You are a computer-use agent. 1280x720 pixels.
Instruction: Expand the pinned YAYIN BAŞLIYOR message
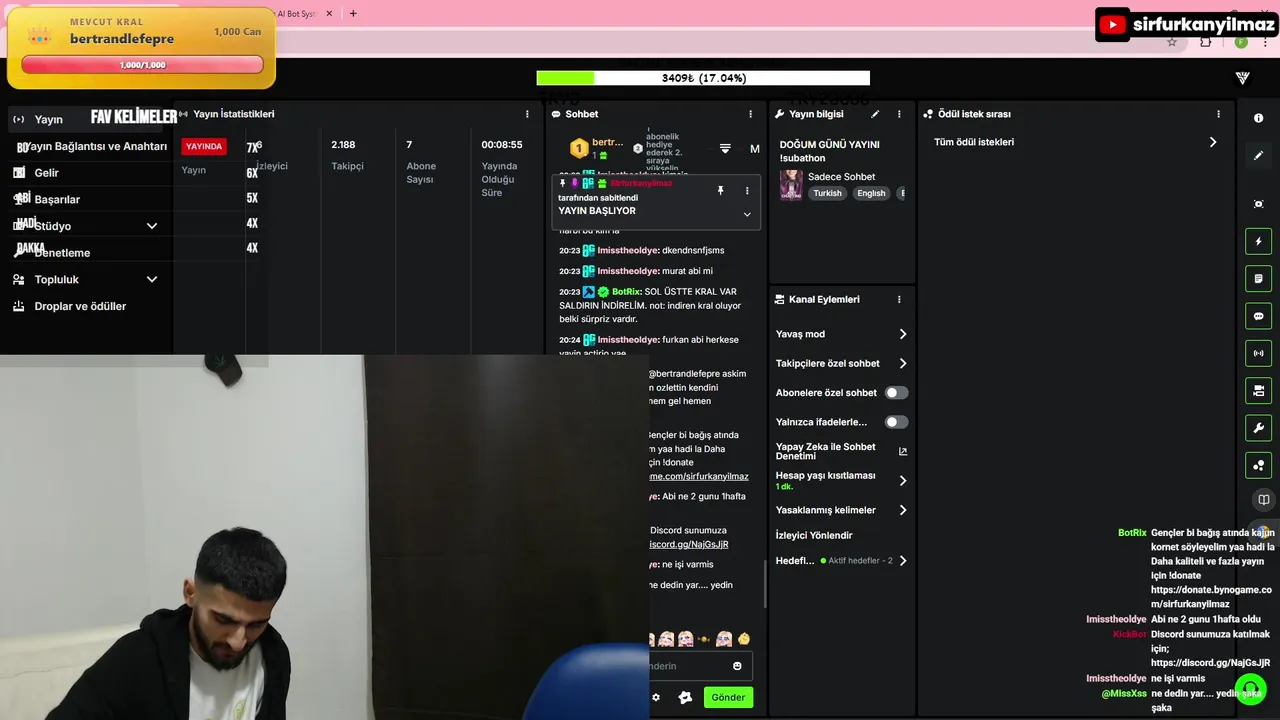click(x=746, y=214)
